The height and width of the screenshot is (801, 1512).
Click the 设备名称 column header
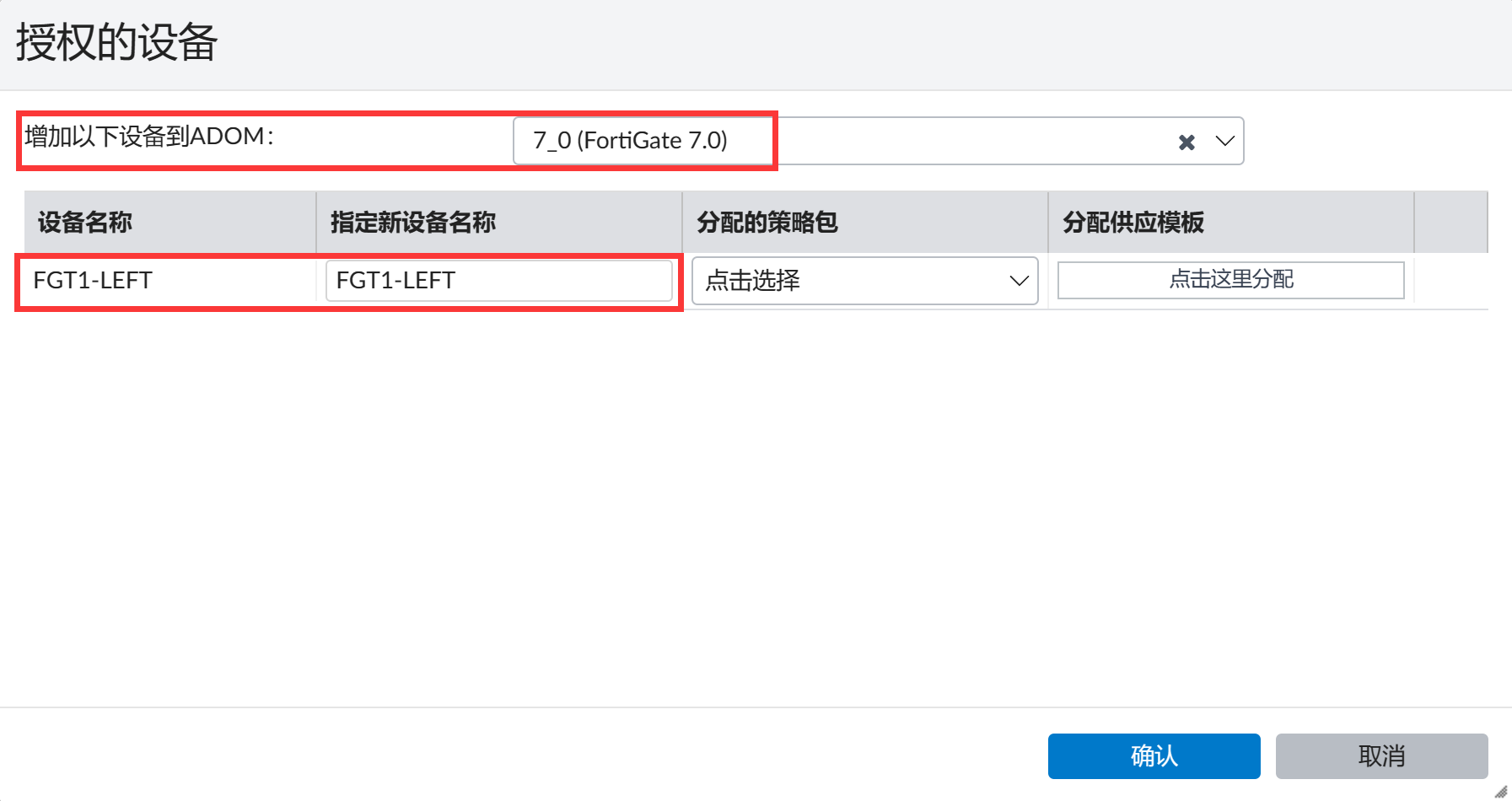click(85, 223)
